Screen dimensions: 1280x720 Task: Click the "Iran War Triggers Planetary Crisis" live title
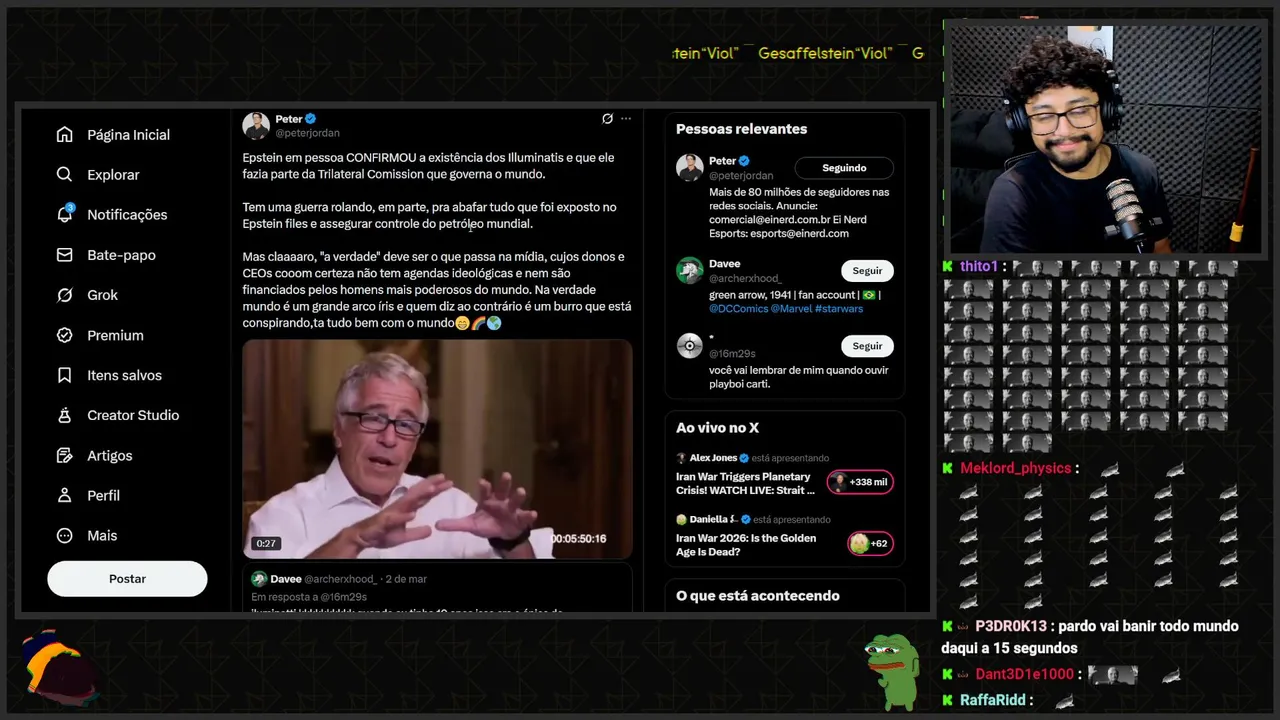745,483
